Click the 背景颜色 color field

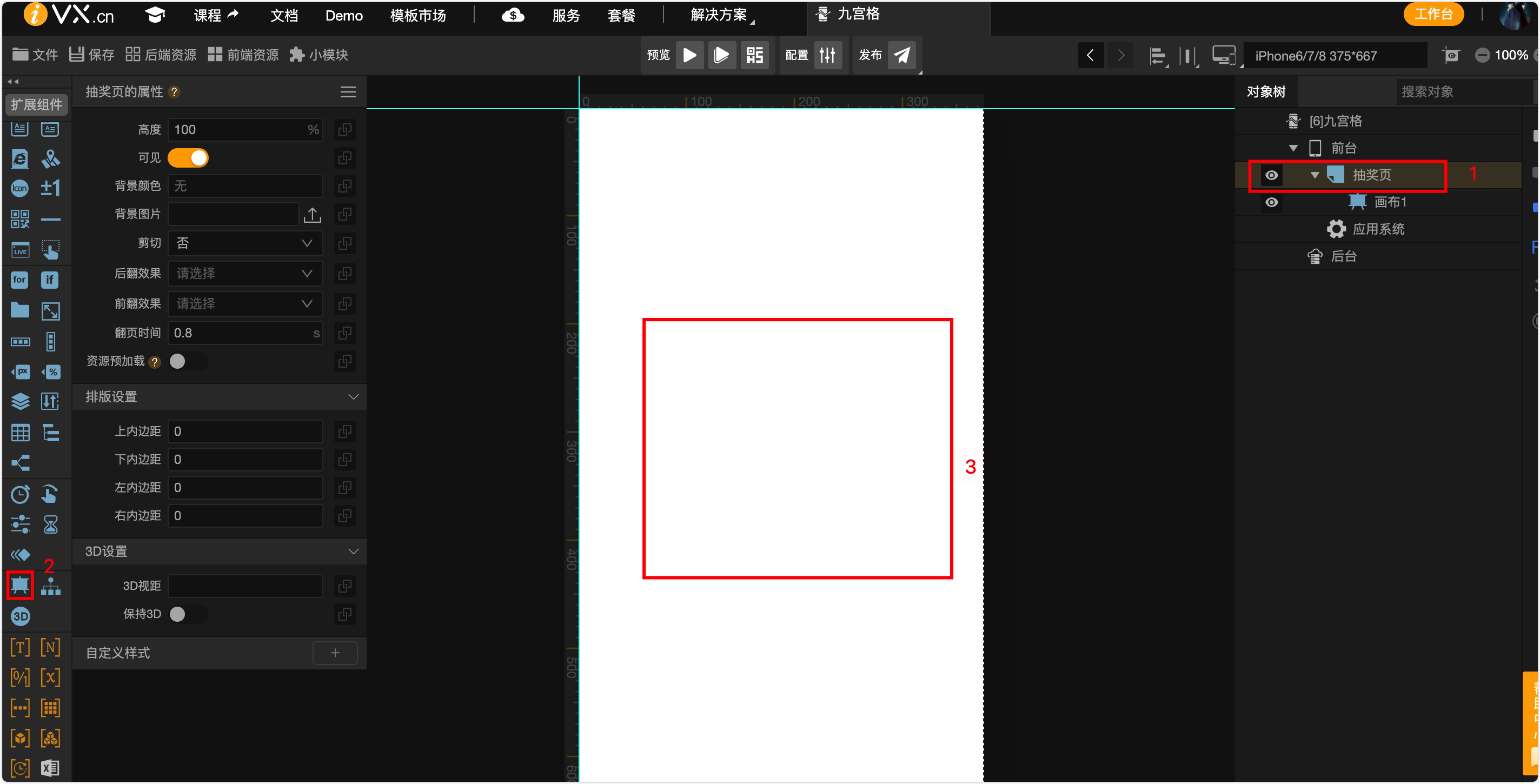coord(245,186)
